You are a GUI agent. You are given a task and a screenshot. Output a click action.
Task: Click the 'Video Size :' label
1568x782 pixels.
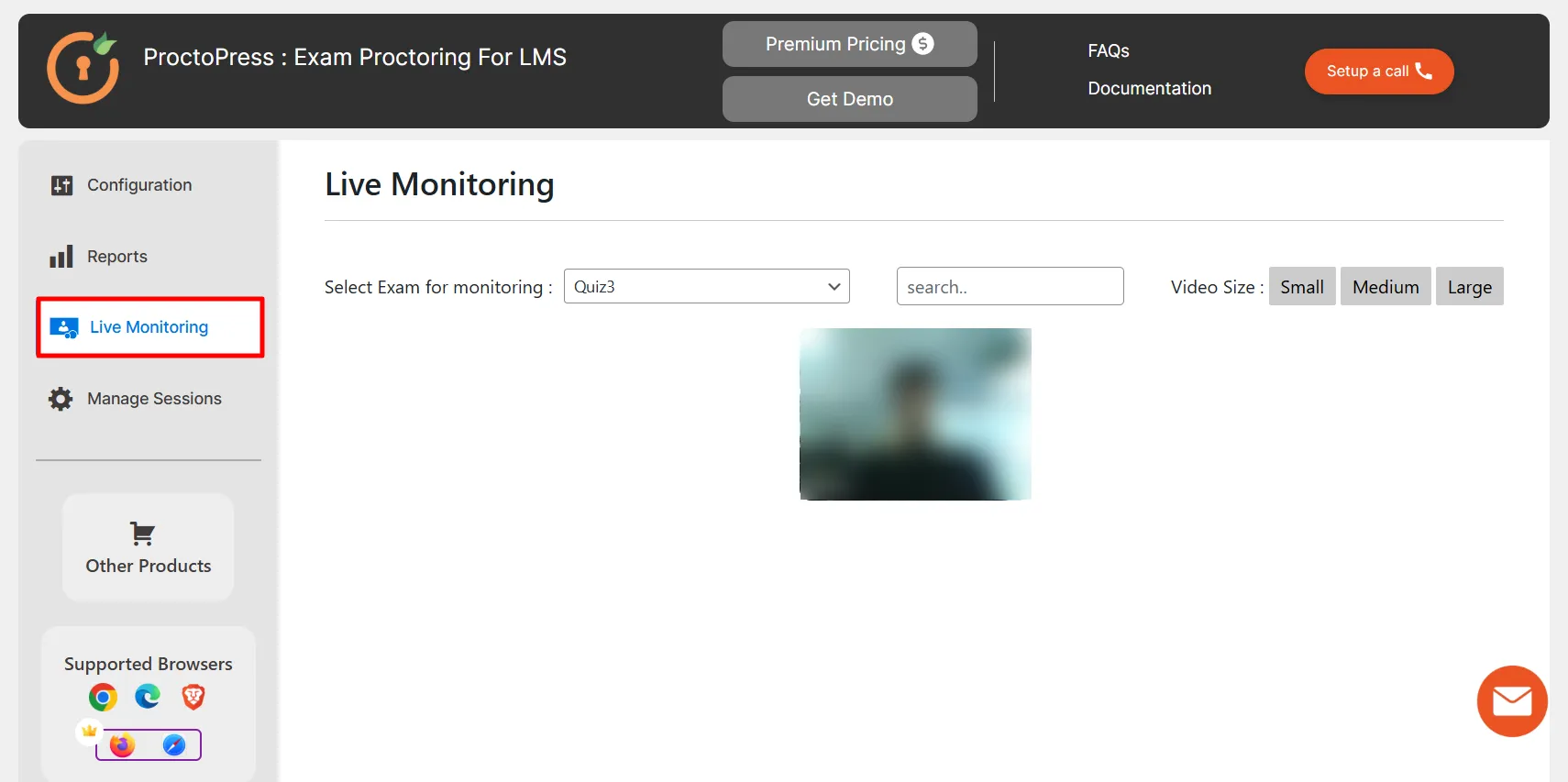click(x=1217, y=287)
